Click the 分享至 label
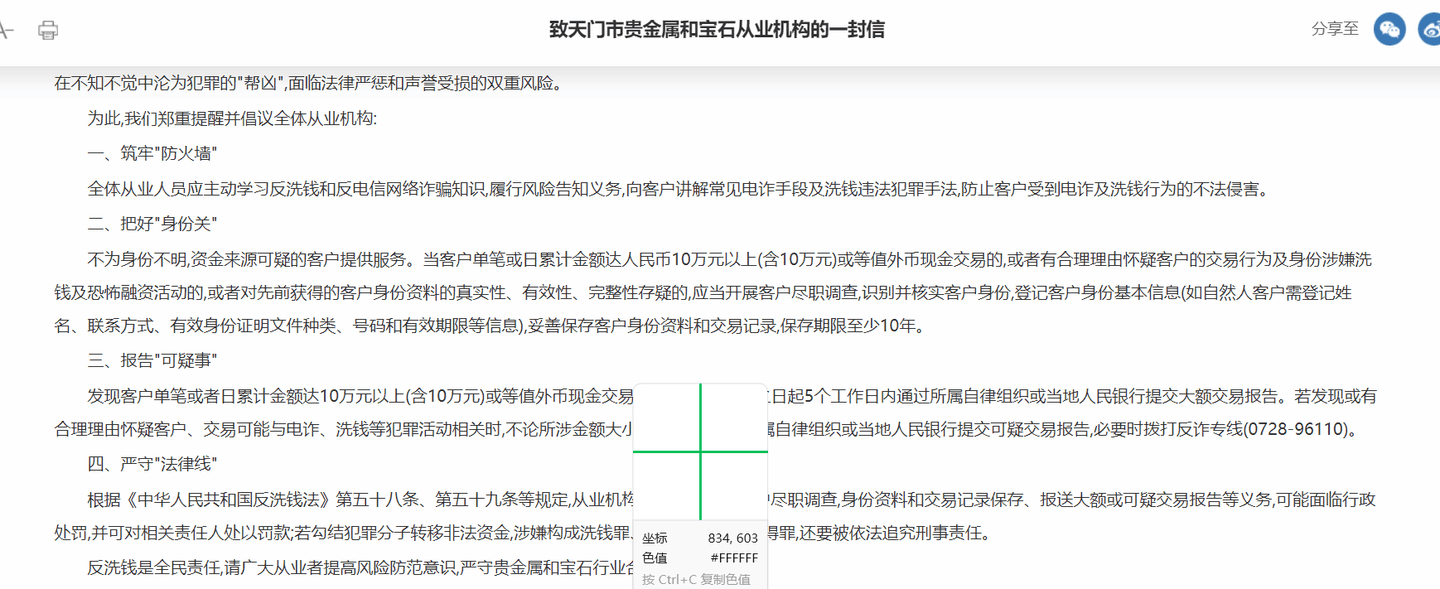 [x=1335, y=29]
